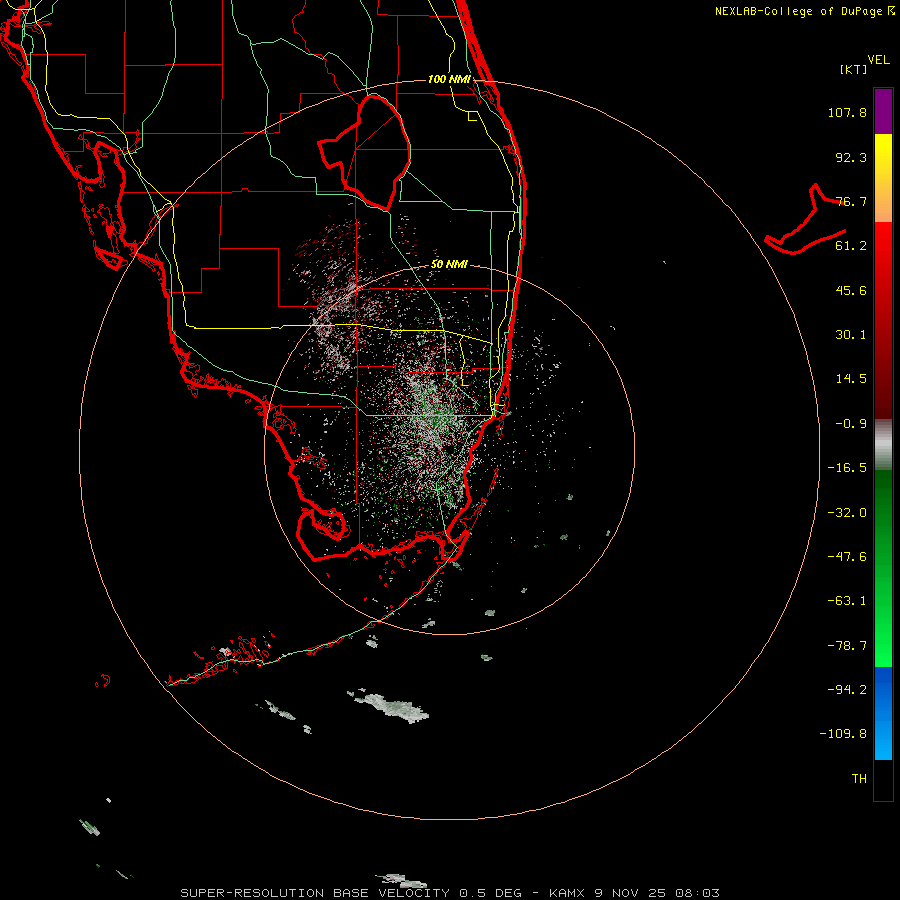Click the [KT] units label
Screen dimensions: 900x900
(854, 69)
